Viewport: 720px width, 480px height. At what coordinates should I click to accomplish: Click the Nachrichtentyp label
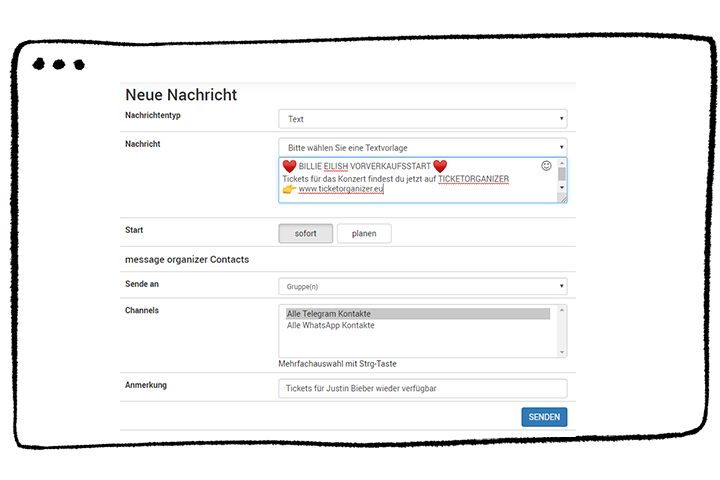click(x=153, y=115)
